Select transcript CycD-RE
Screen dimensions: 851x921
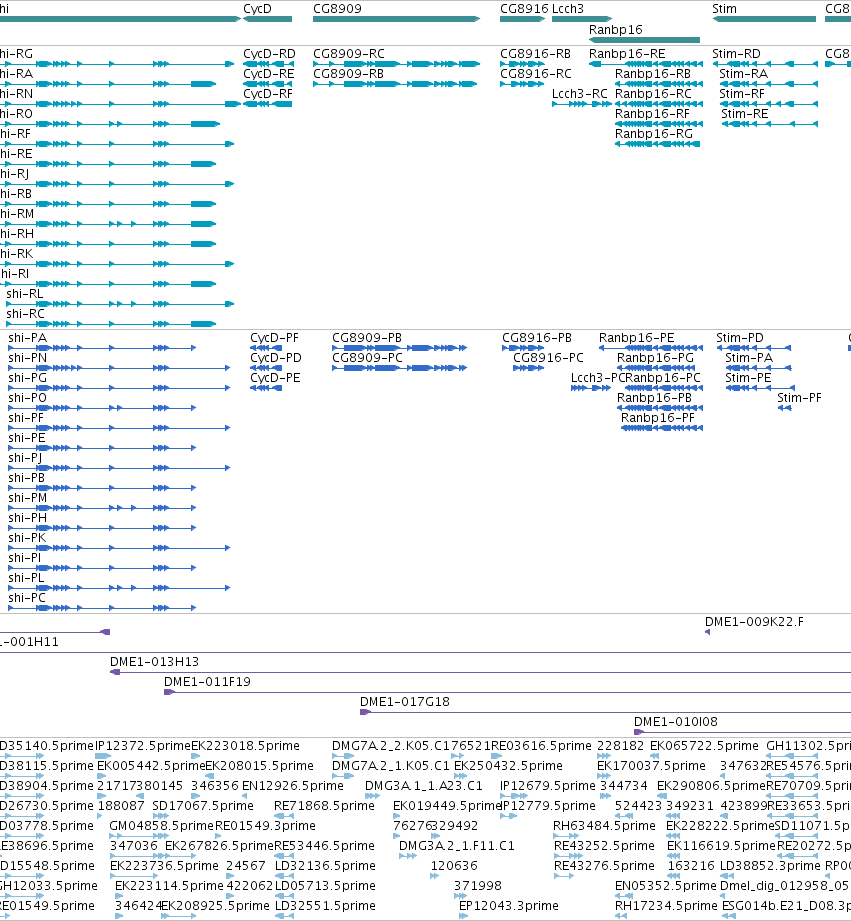(269, 73)
